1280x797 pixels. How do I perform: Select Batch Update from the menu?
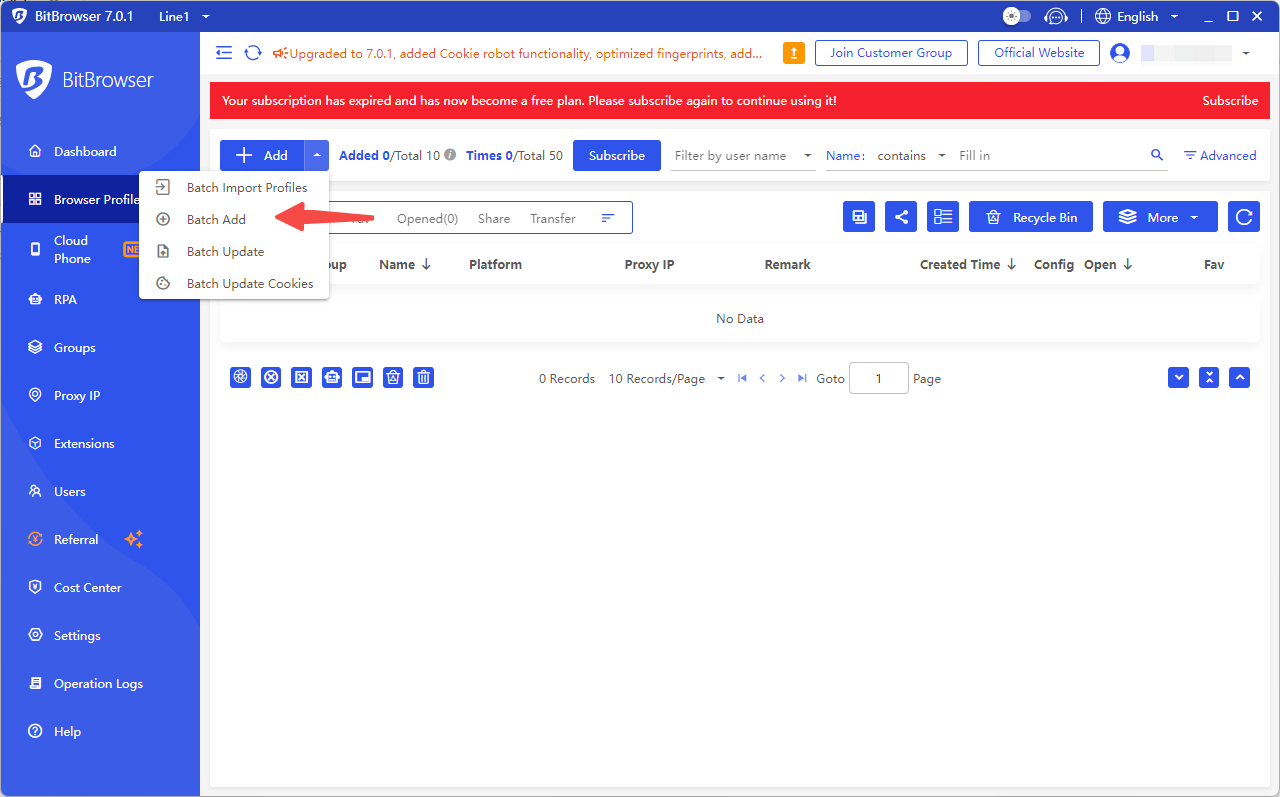pos(234,251)
